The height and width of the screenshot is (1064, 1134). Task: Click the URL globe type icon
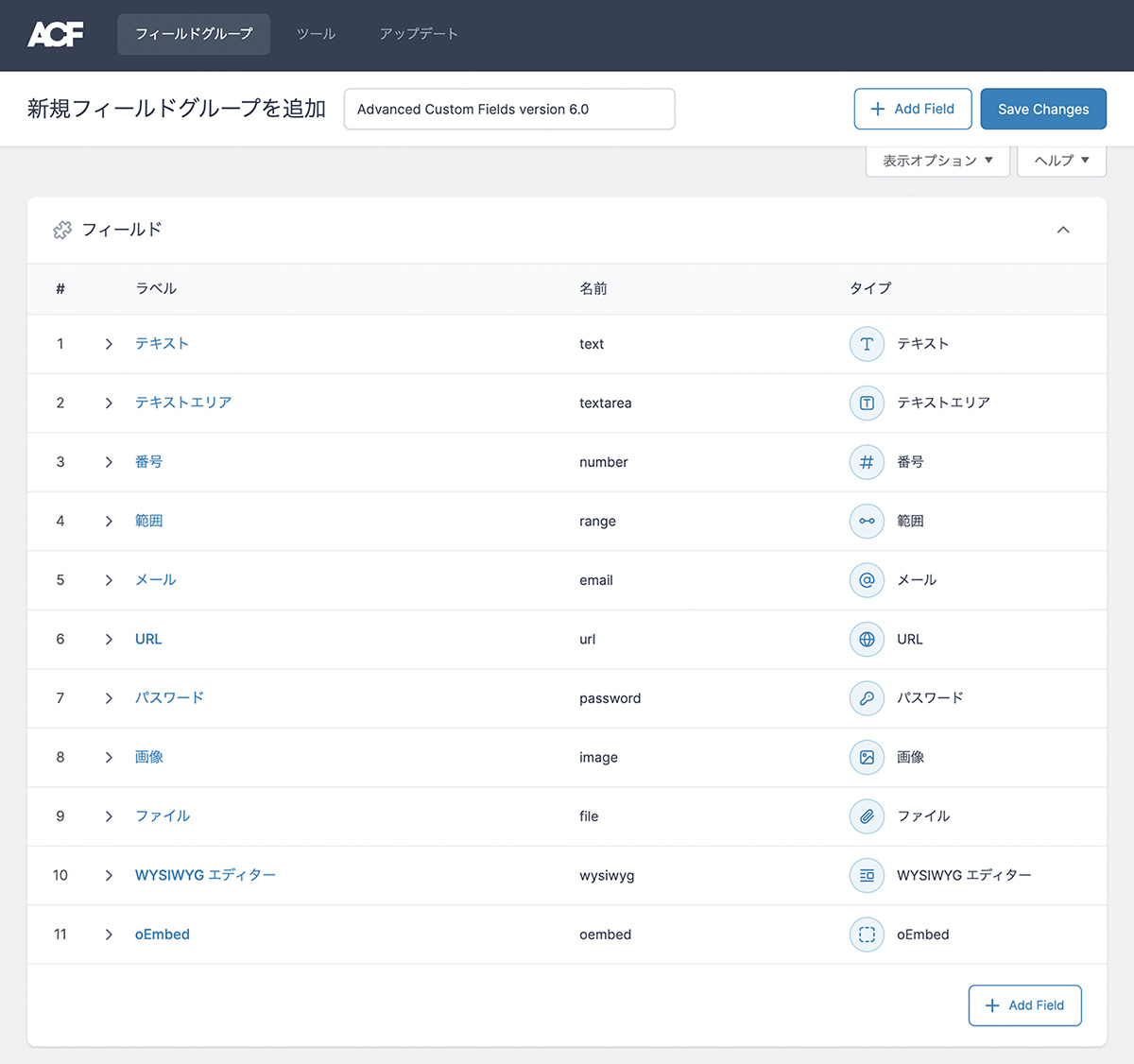[867, 639]
